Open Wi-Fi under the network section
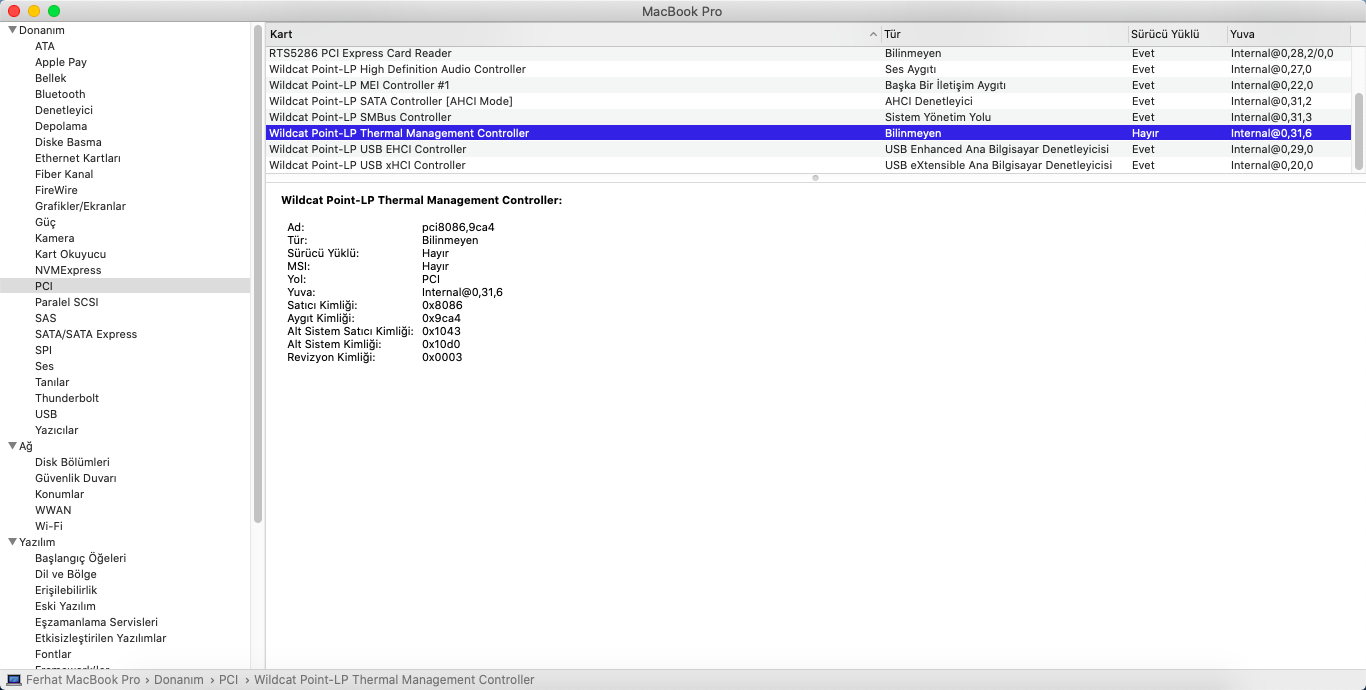 pyautogui.click(x=49, y=526)
